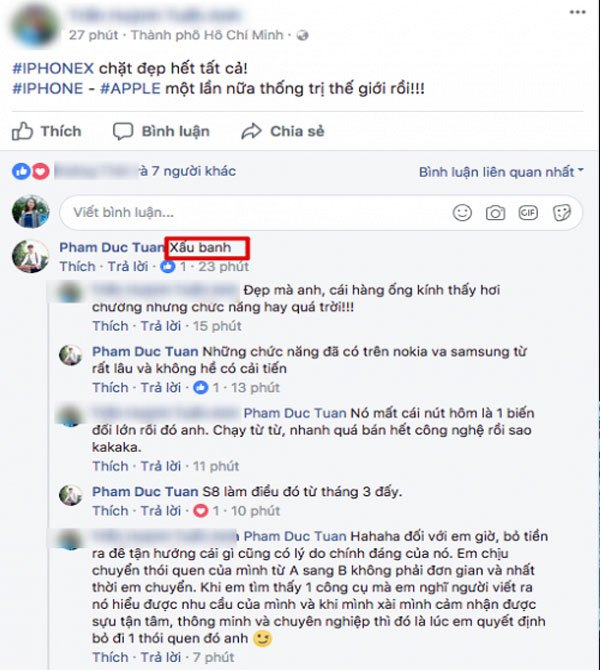This screenshot has height=670, width=600.
Task: Open the post options three-dot menu
Action: coord(577,12)
